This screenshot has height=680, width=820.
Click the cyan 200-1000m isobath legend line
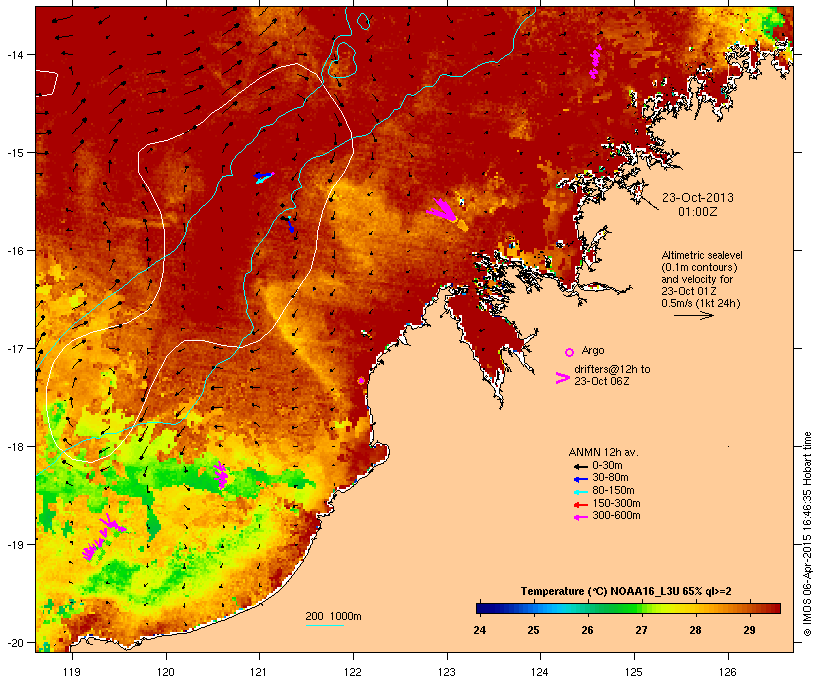point(324,625)
